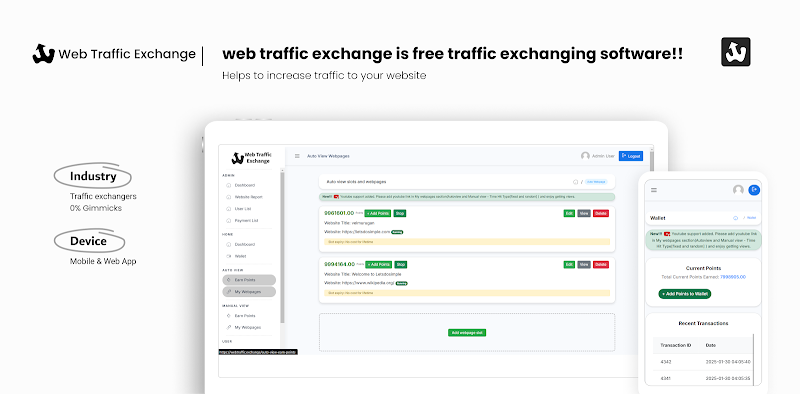The height and width of the screenshot is (394, 800).
Task: Click the mobile Wallet home breadcrumb icon
Action: (735, 218)
